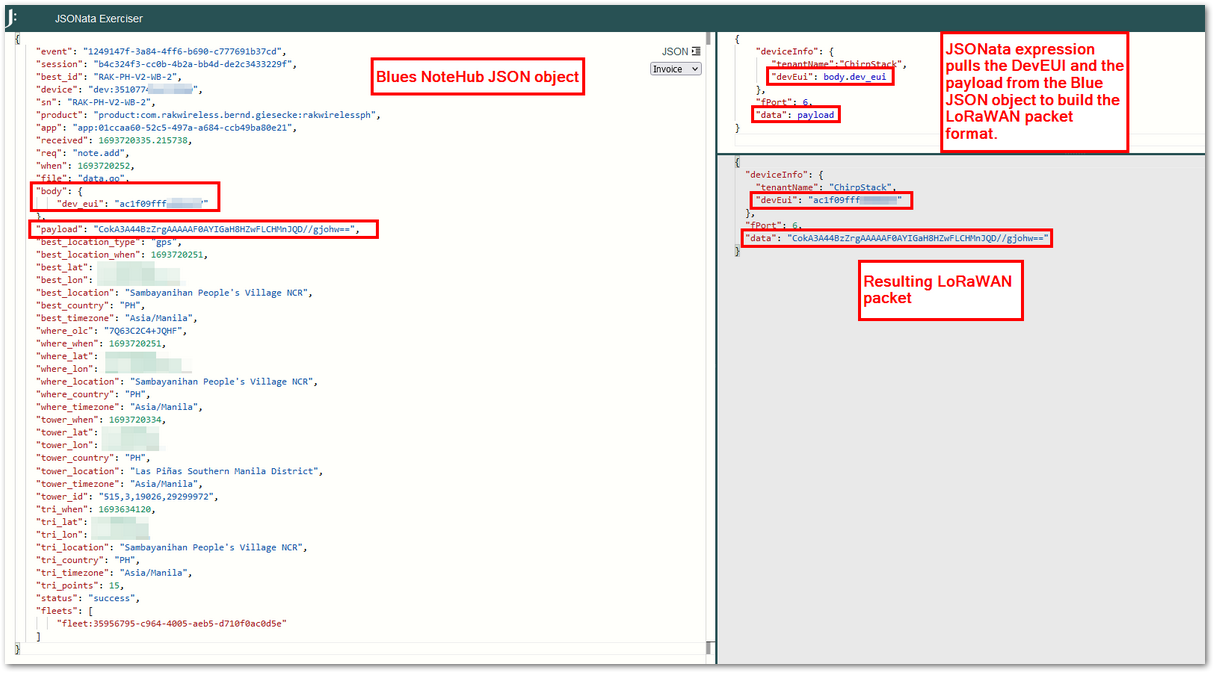Click the "tri_points": 15 line
This screenshot has width=1214, height=673.
(x=81, y=586)
